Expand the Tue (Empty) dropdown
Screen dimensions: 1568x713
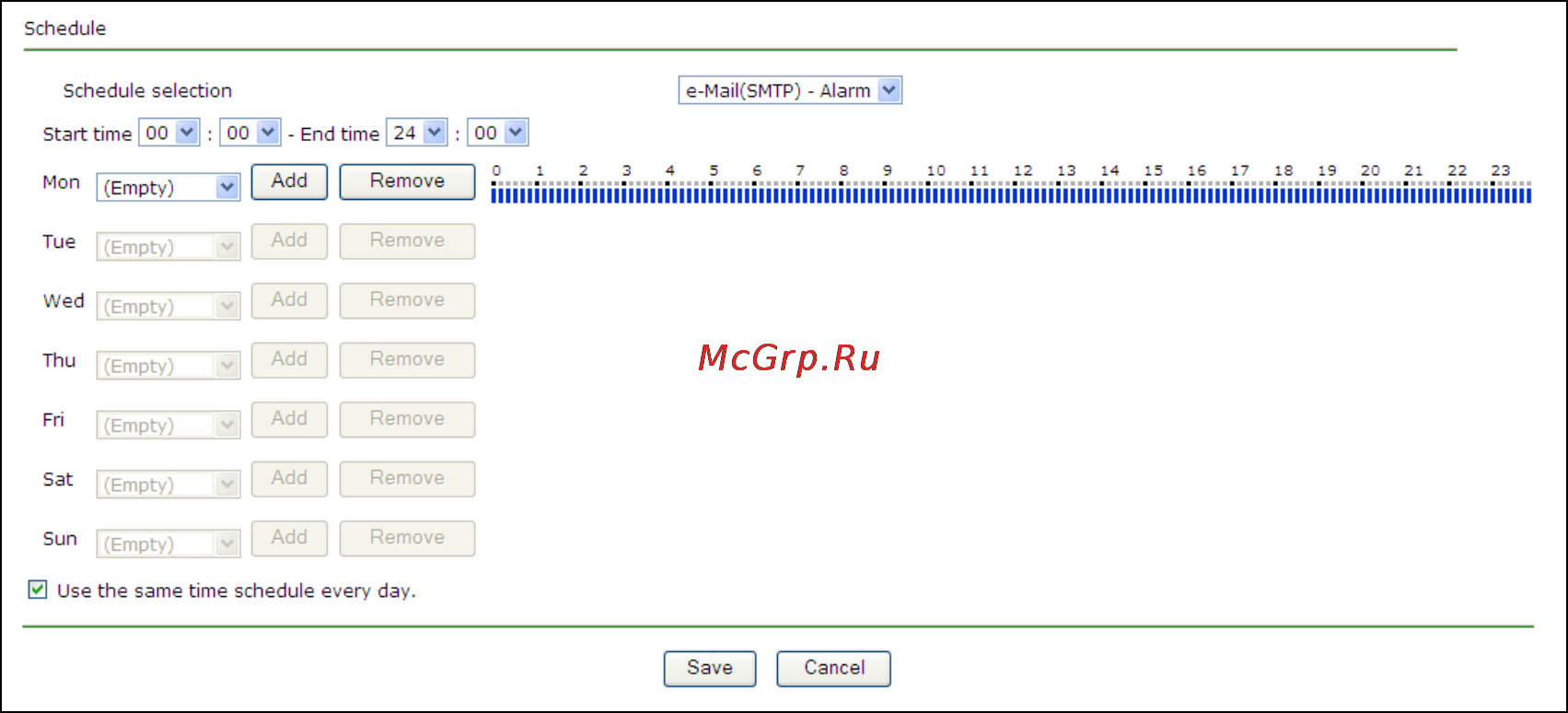tap(168, 247)
